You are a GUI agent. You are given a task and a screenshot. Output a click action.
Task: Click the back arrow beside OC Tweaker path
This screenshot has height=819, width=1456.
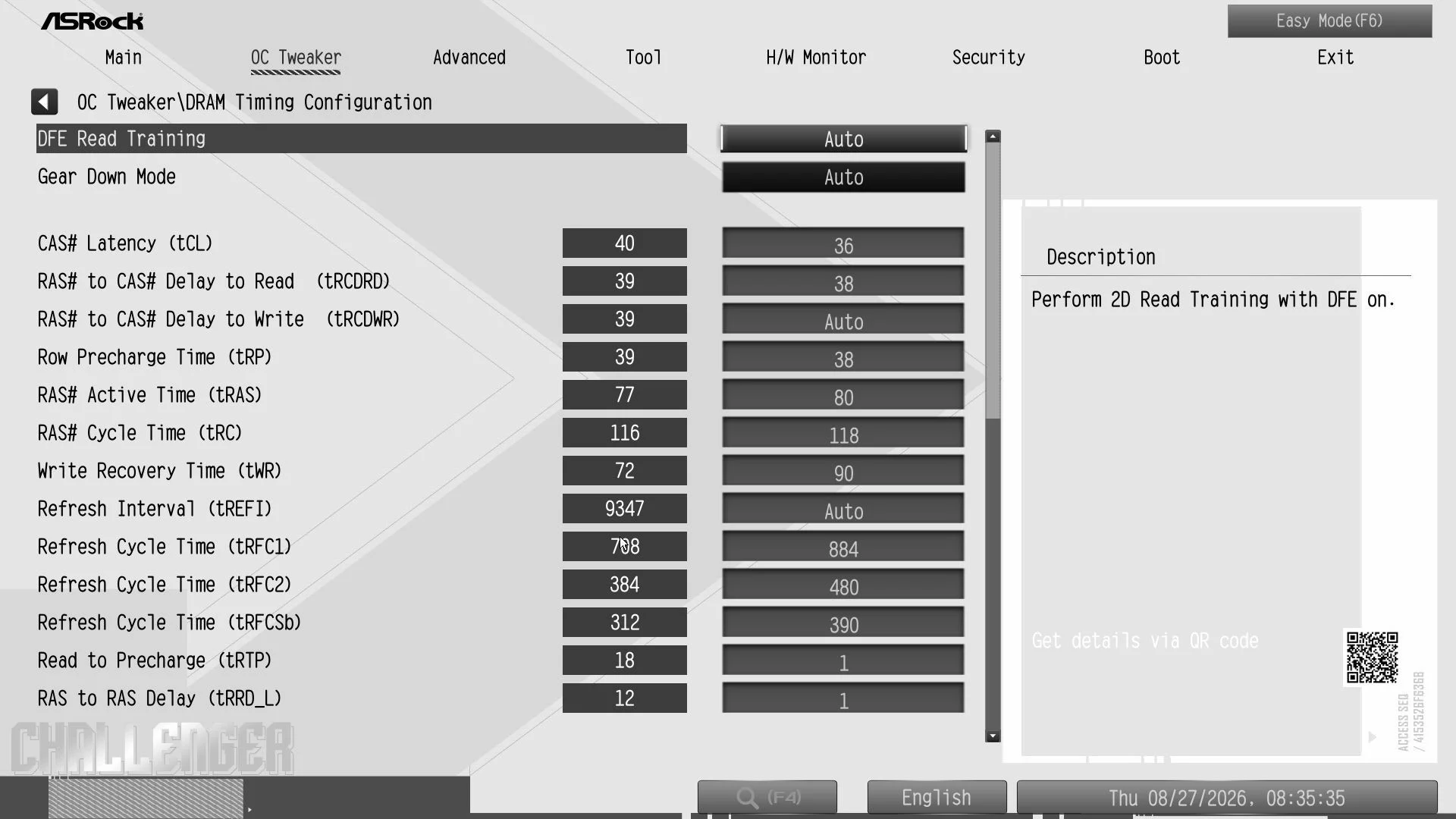click(44, 102)
